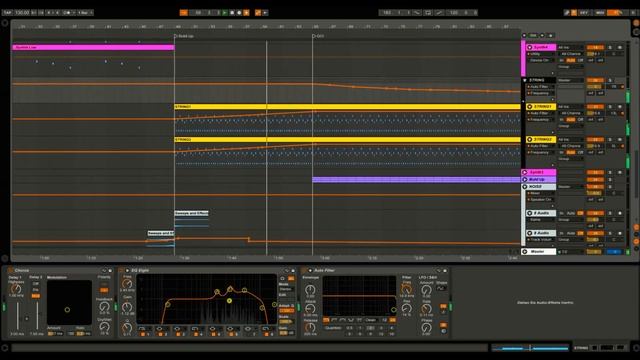Select the Build Up locator marker
The width and height of the screenshot is (640, 360).
184,36
